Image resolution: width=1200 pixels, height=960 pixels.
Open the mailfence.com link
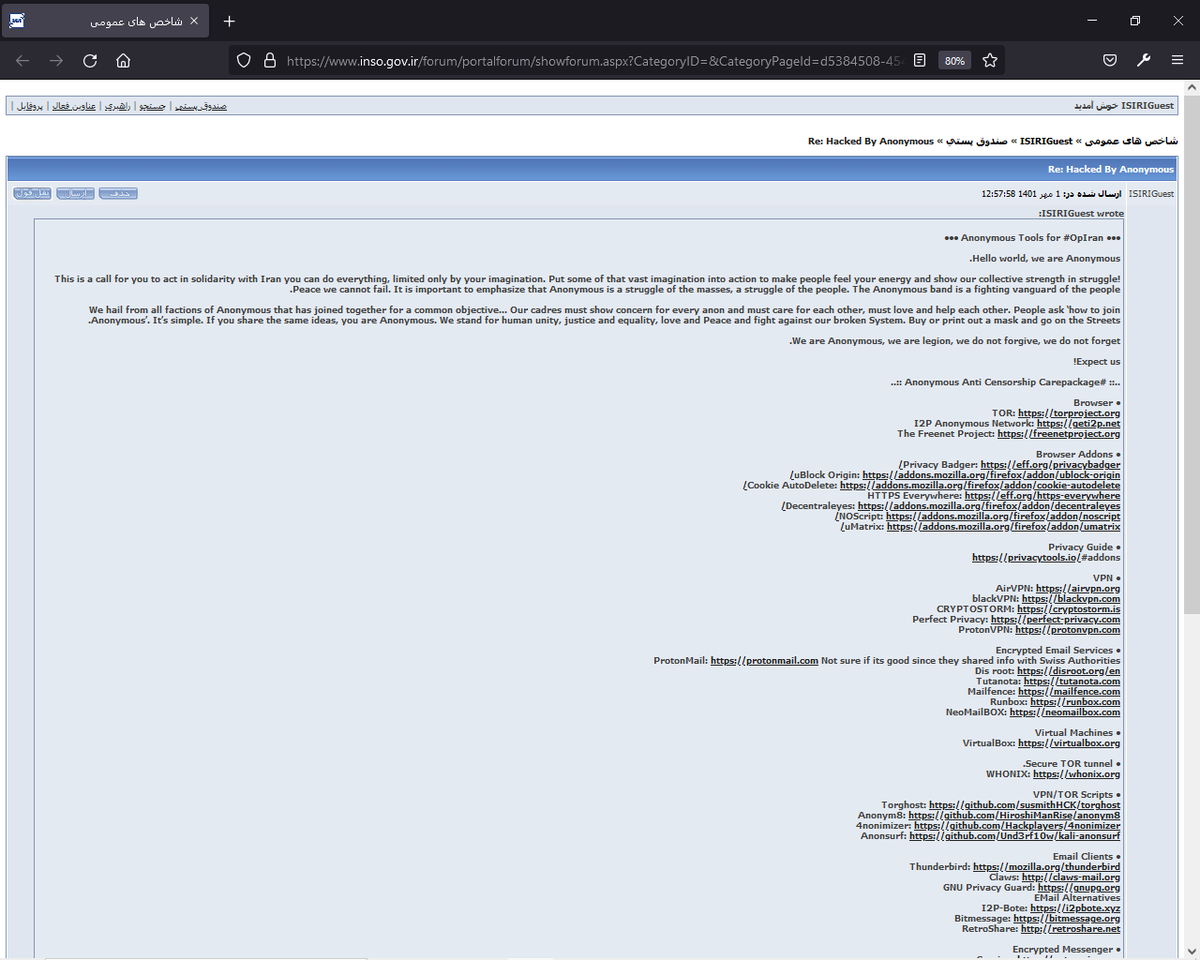click(x=1069, y=692)
